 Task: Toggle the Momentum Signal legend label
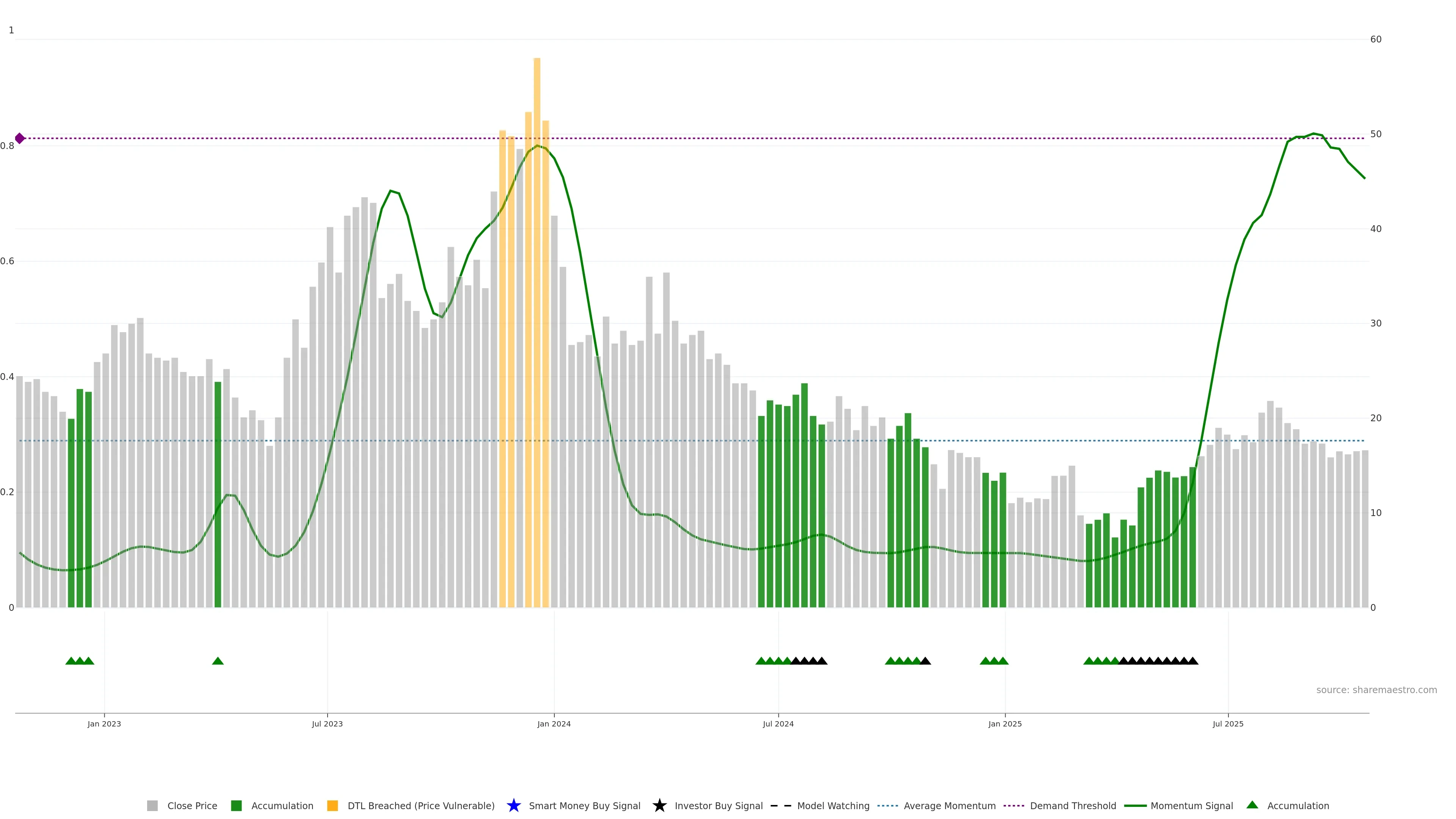1191,805
